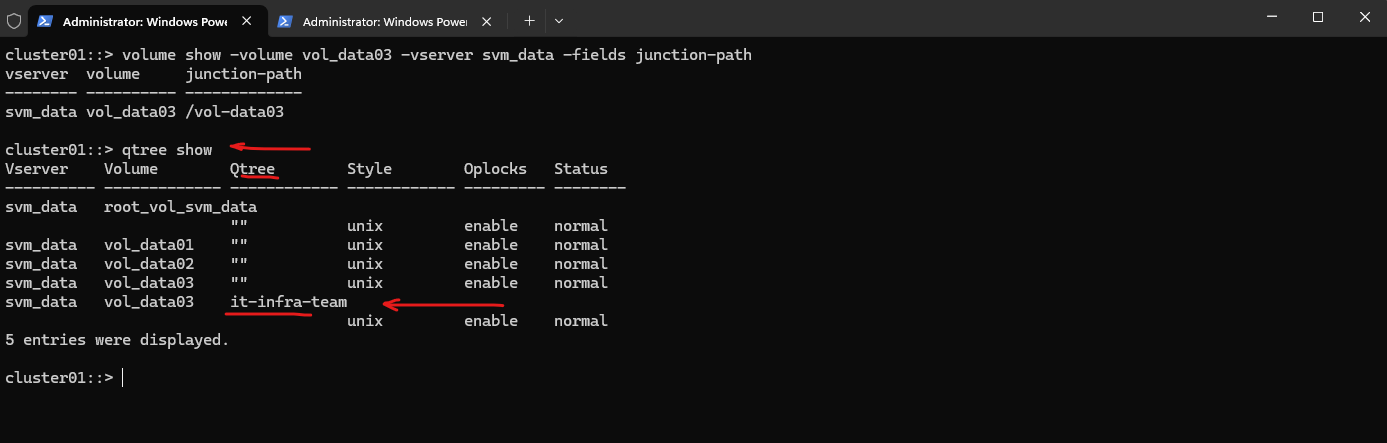Click the PowerShell icon on the second tab

[x=285, y=20]
